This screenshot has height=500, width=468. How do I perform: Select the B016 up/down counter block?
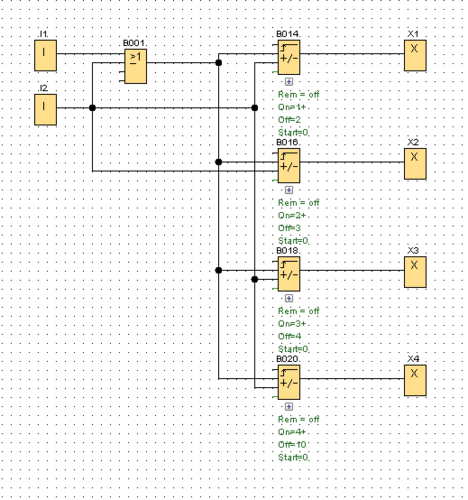(289, 166)
